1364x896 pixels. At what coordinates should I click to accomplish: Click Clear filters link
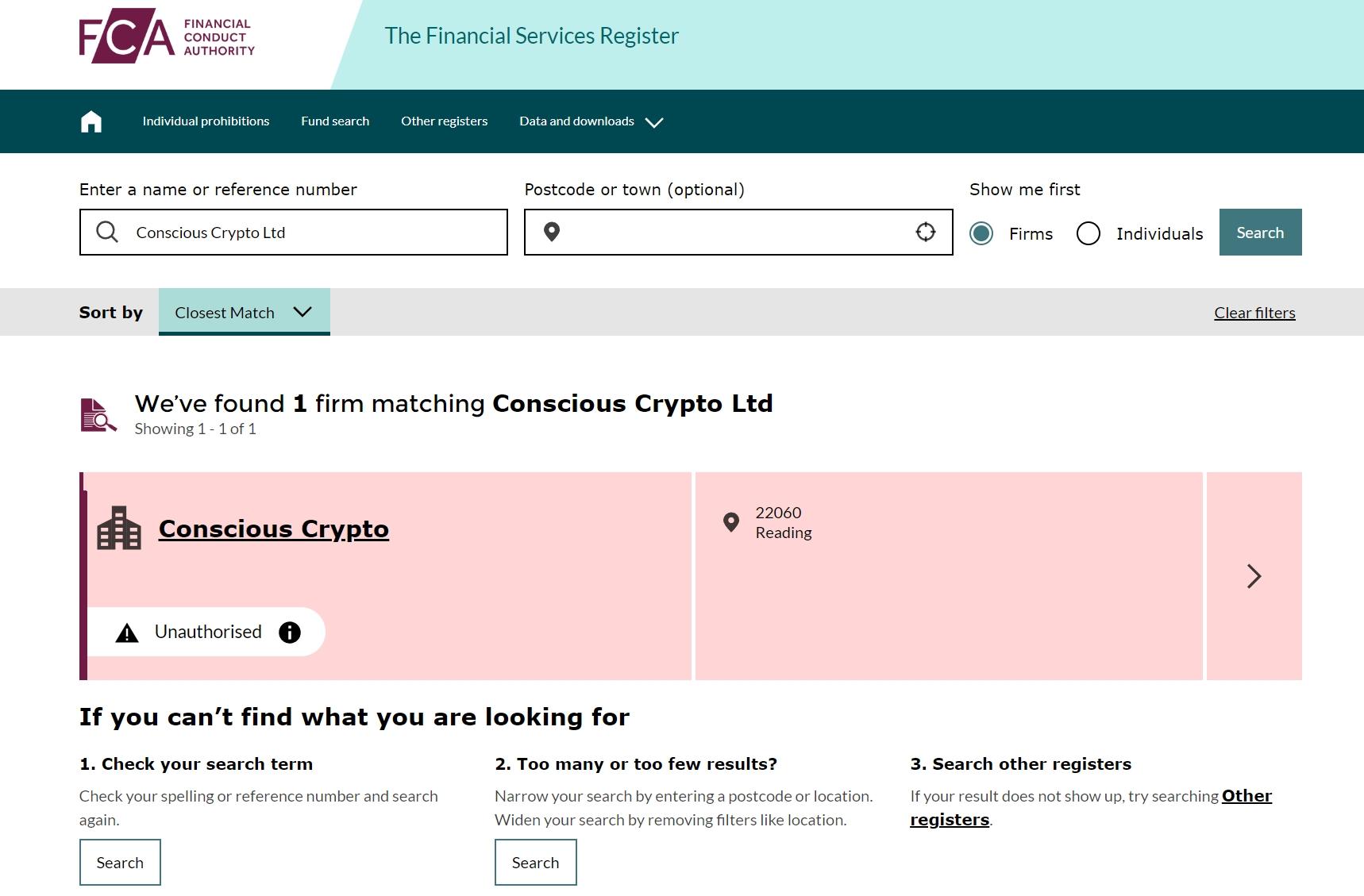(1254, 313)
